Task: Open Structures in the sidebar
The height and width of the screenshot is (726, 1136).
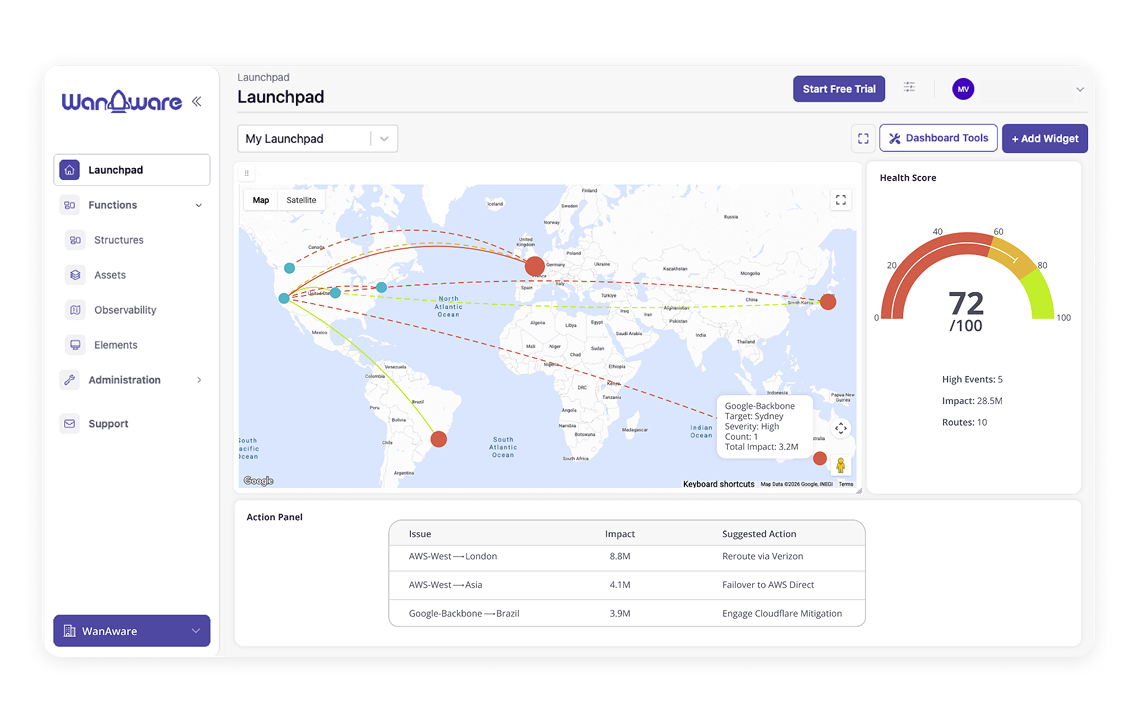Action: [119, 240]
